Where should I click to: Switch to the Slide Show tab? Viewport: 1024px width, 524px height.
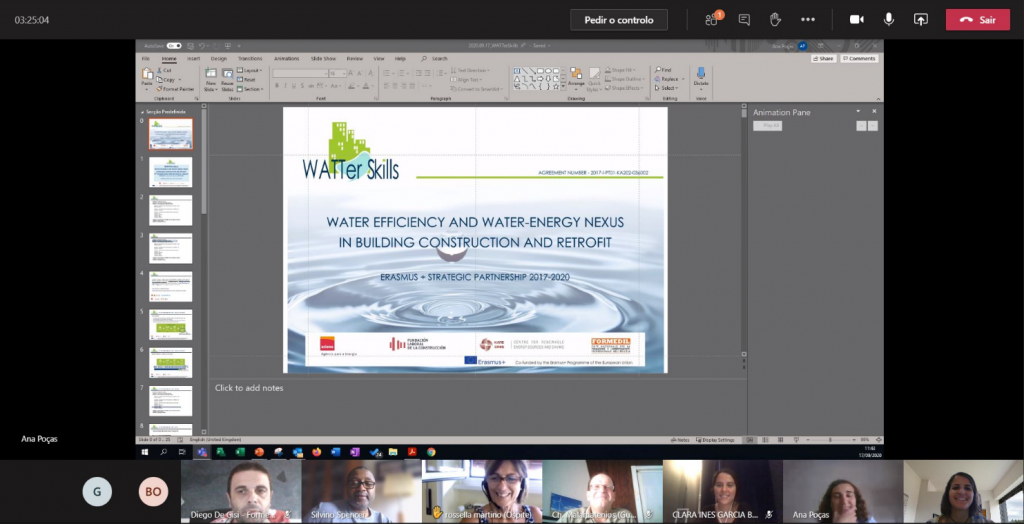tap(323, 59)
